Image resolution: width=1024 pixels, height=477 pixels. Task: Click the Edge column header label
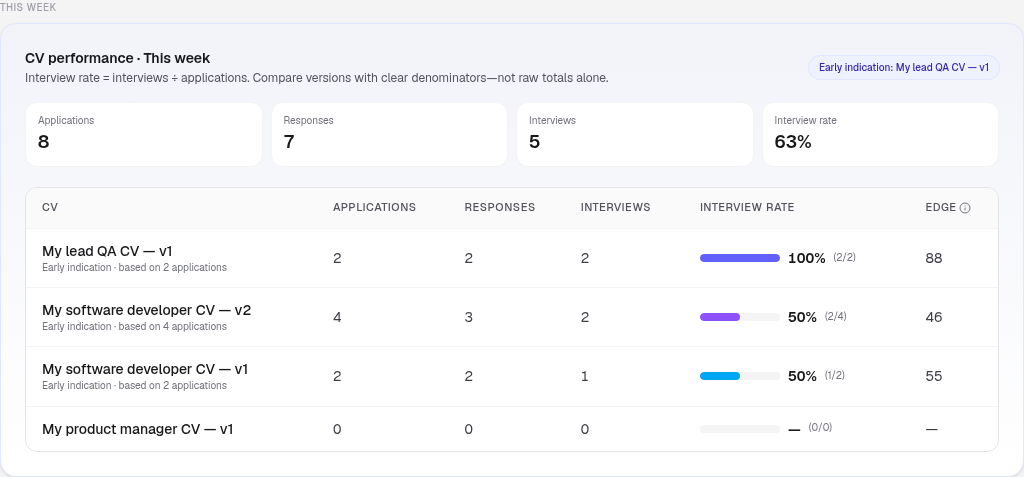coord(940,207)
